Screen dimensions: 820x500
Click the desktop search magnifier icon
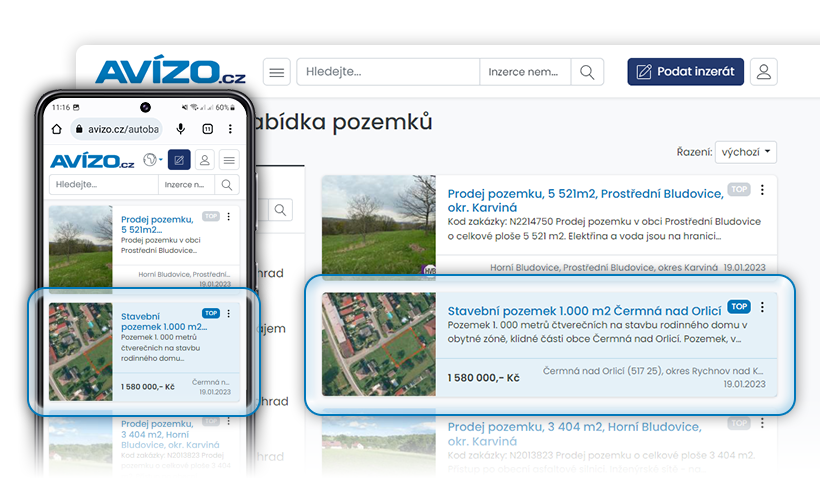[x=587, y=72]
